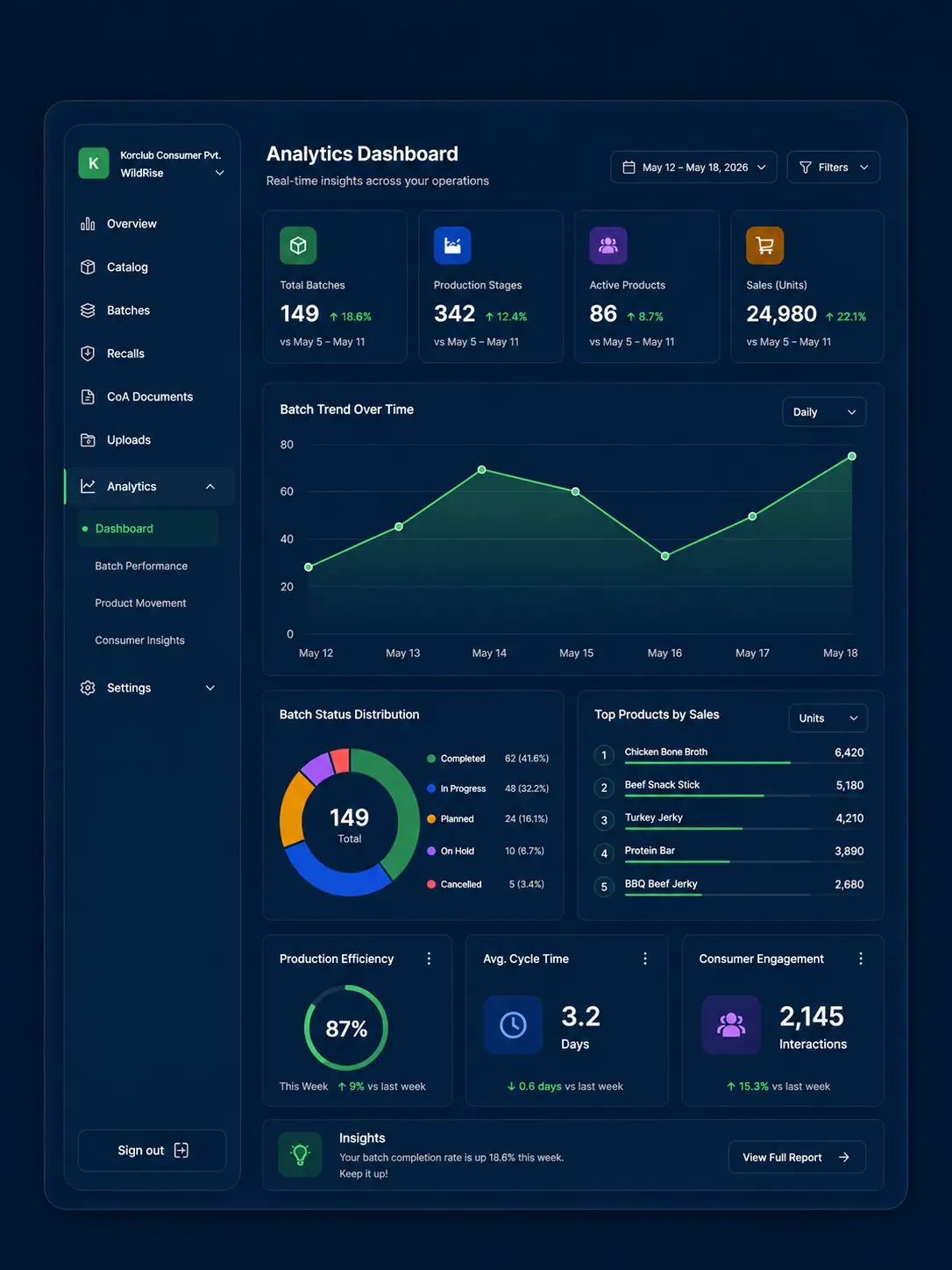Screen dimensions: 952x1270
Task: Click Protein Bar product row
Action: [729, 853]
